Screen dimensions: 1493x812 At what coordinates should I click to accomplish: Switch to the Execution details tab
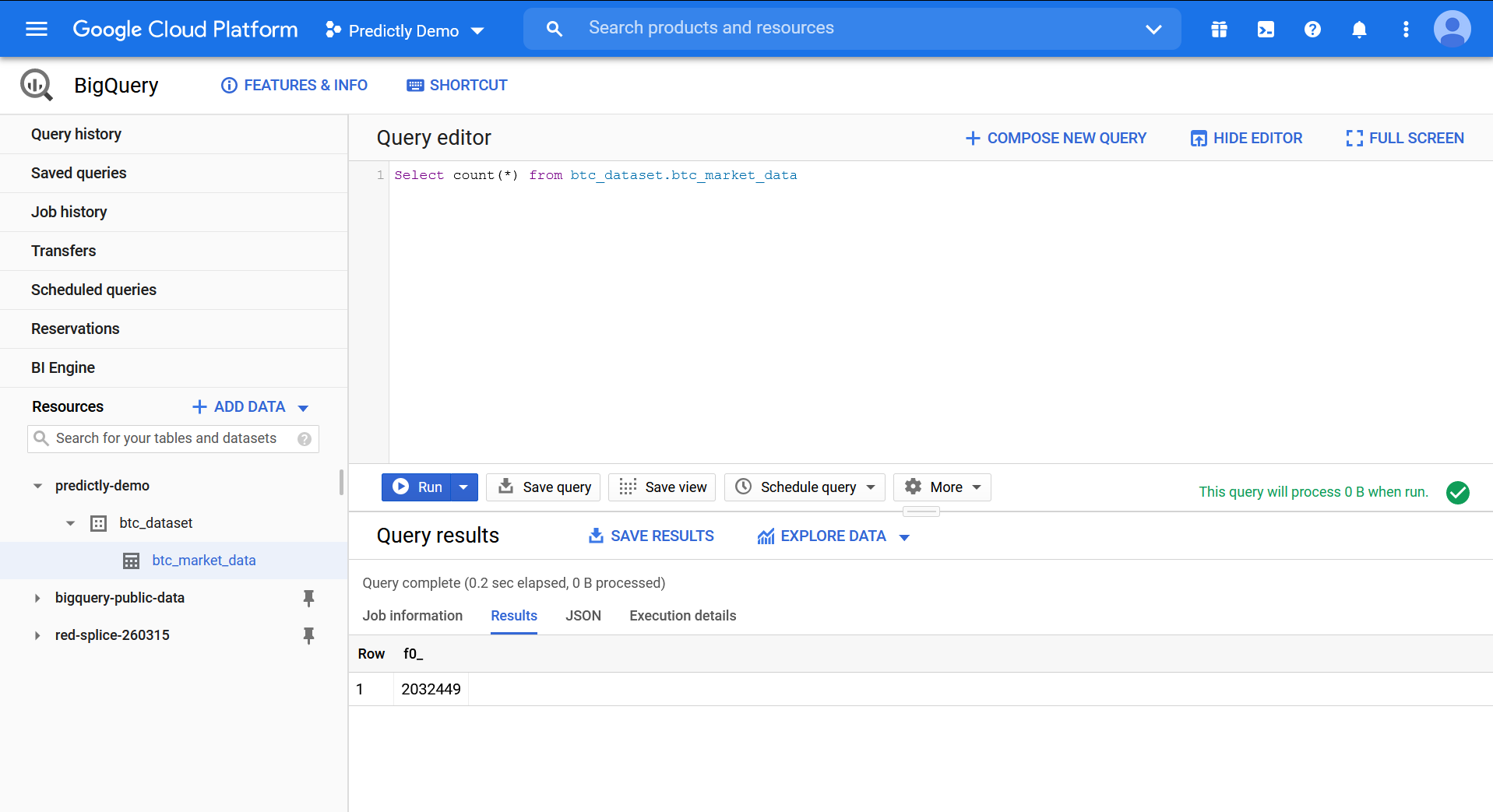coord(682,616)
